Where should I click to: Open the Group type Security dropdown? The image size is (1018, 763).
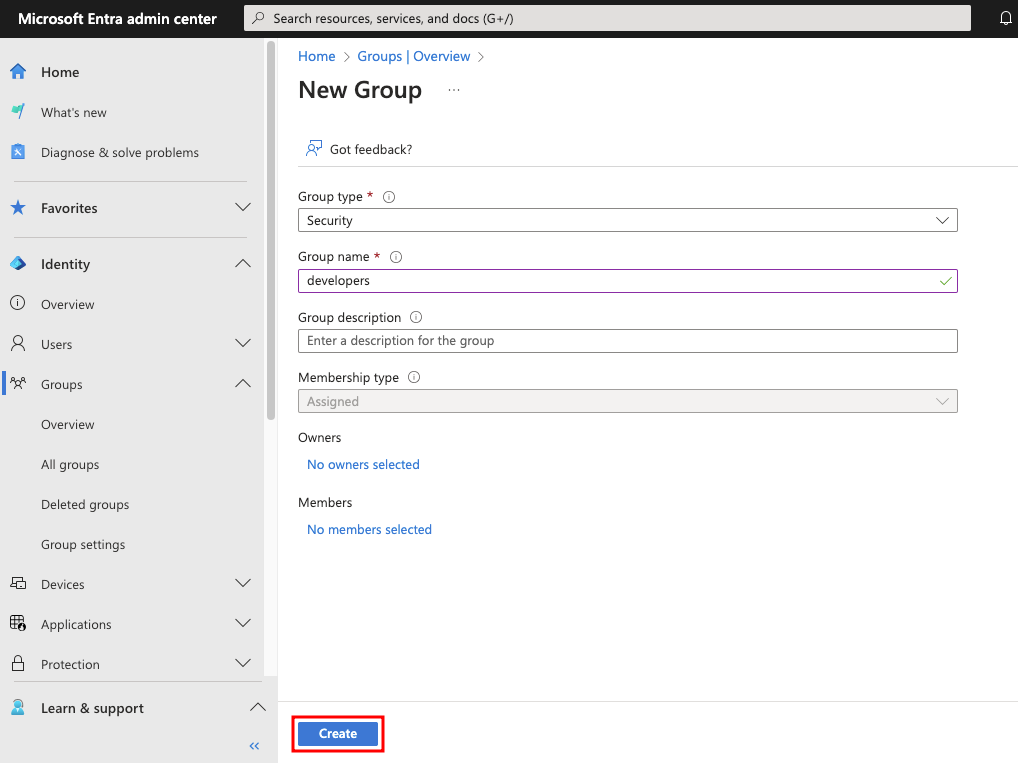click(627, 220)
